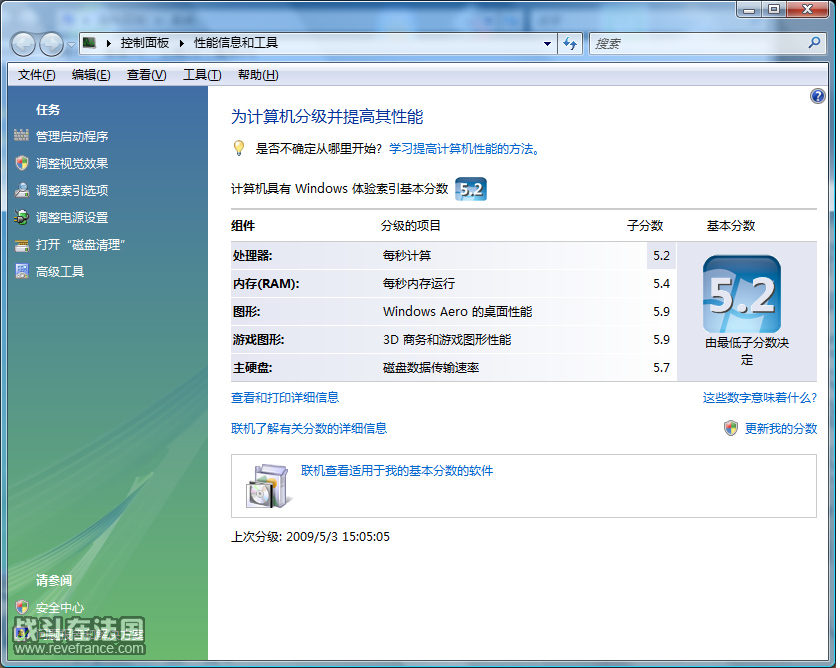The image size is (840, 668).
Task: Click the disk cleanup icon in sidebar
Action: (21, 245)
